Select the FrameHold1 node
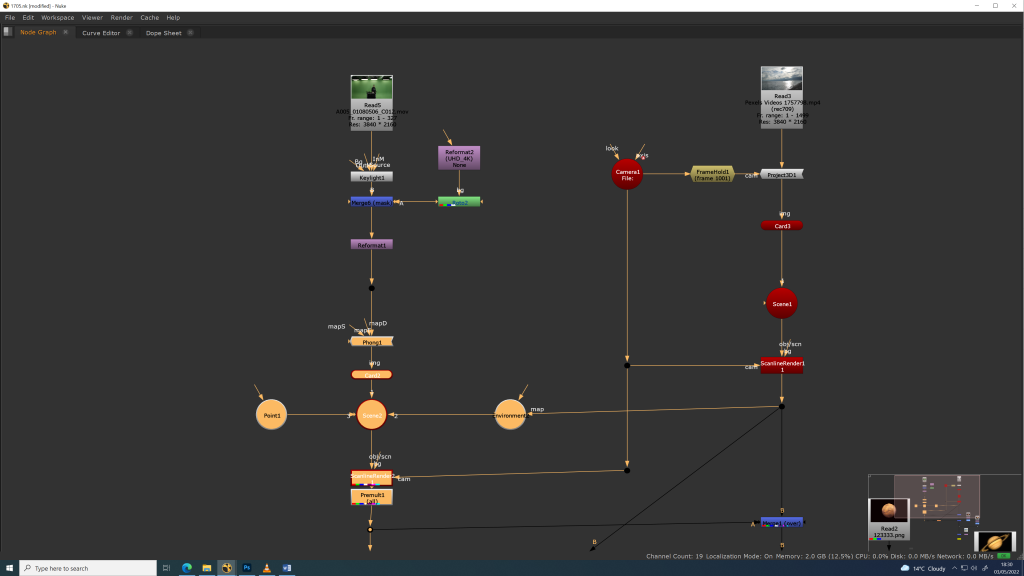 coord(712,174)
